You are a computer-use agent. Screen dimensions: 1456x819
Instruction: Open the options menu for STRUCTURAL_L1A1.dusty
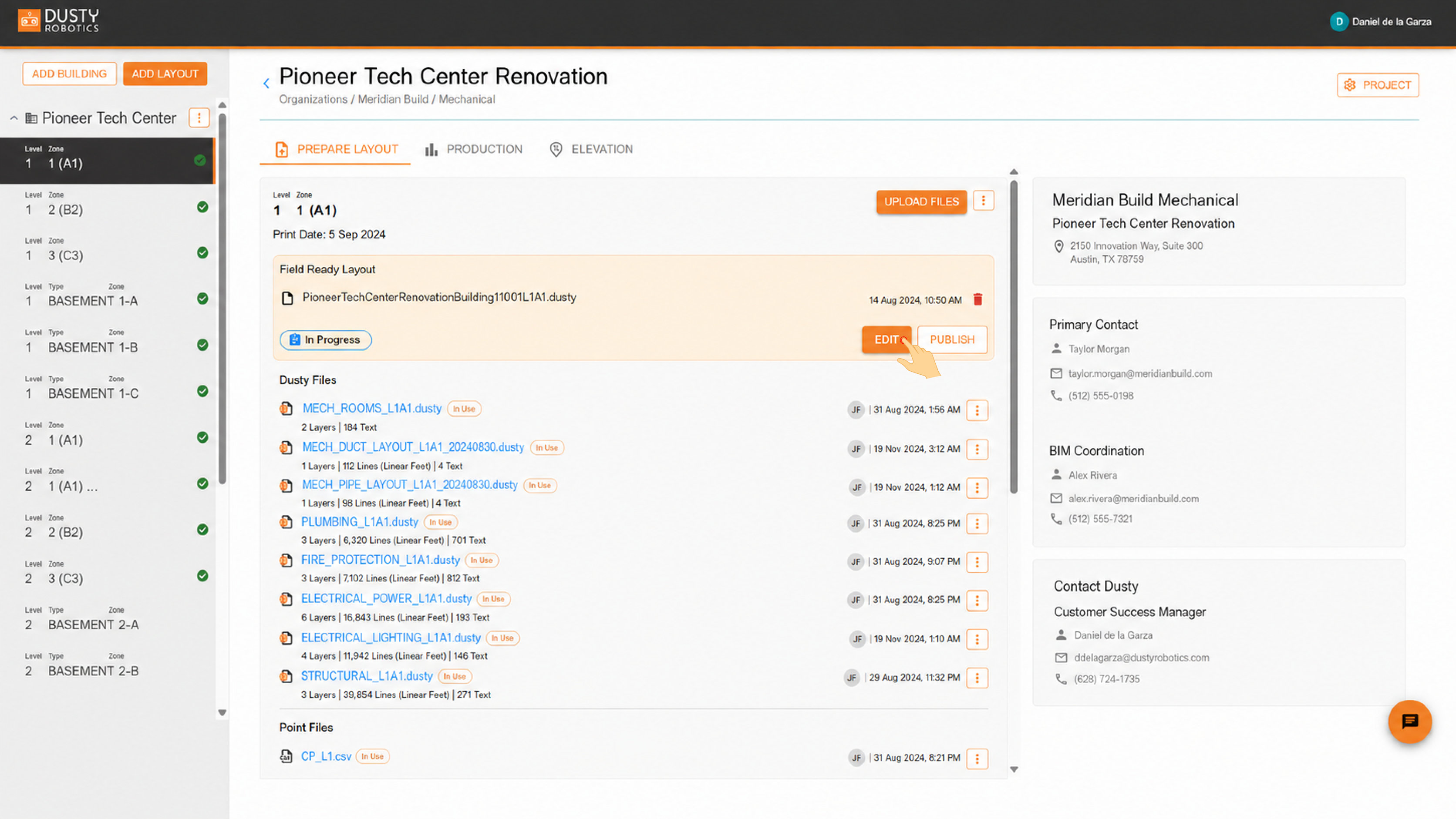pos(977,678)
